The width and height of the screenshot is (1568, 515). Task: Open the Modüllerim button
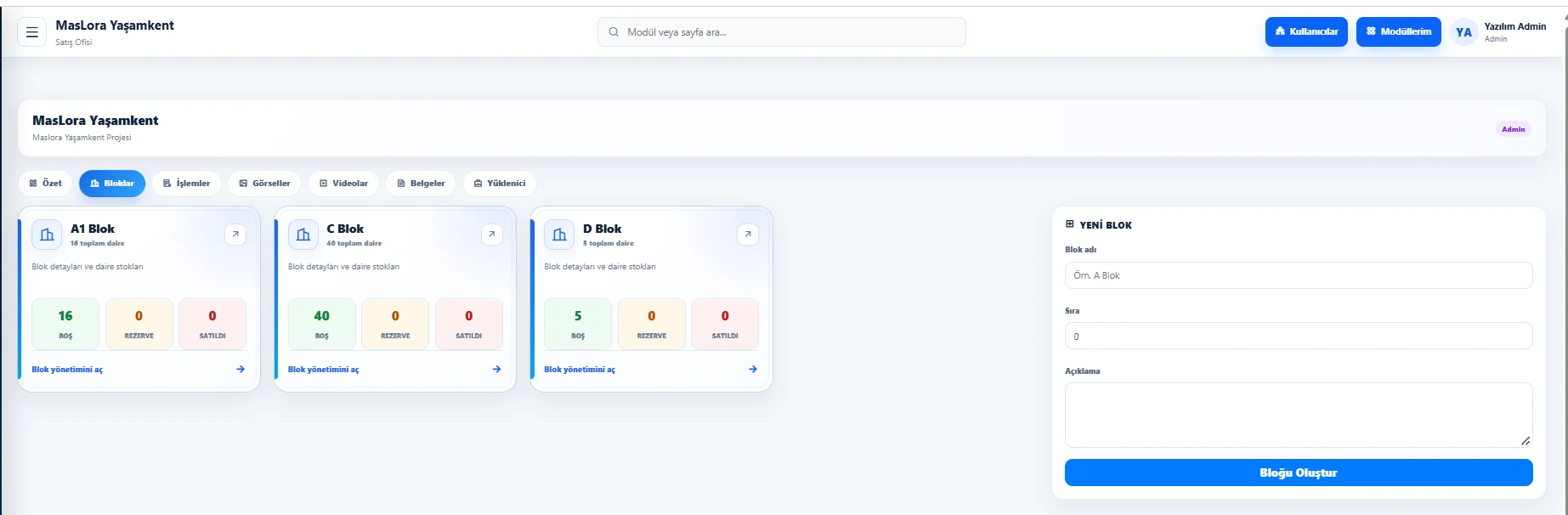1399,32
